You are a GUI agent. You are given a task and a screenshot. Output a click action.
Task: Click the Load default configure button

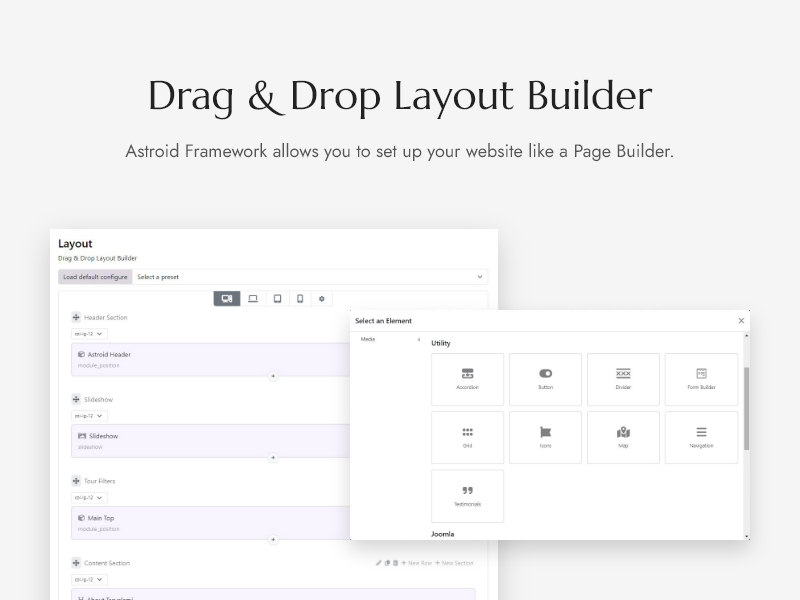[95, 277]
